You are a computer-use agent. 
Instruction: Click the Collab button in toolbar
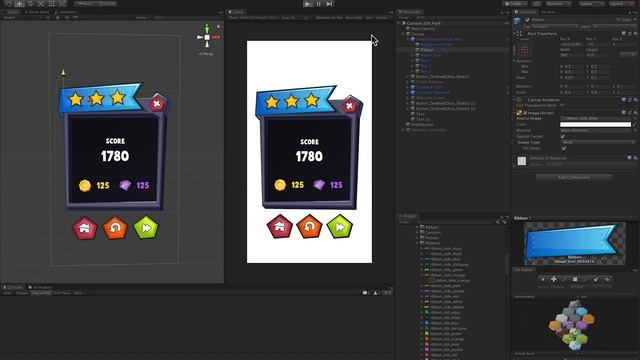(516, 4)
